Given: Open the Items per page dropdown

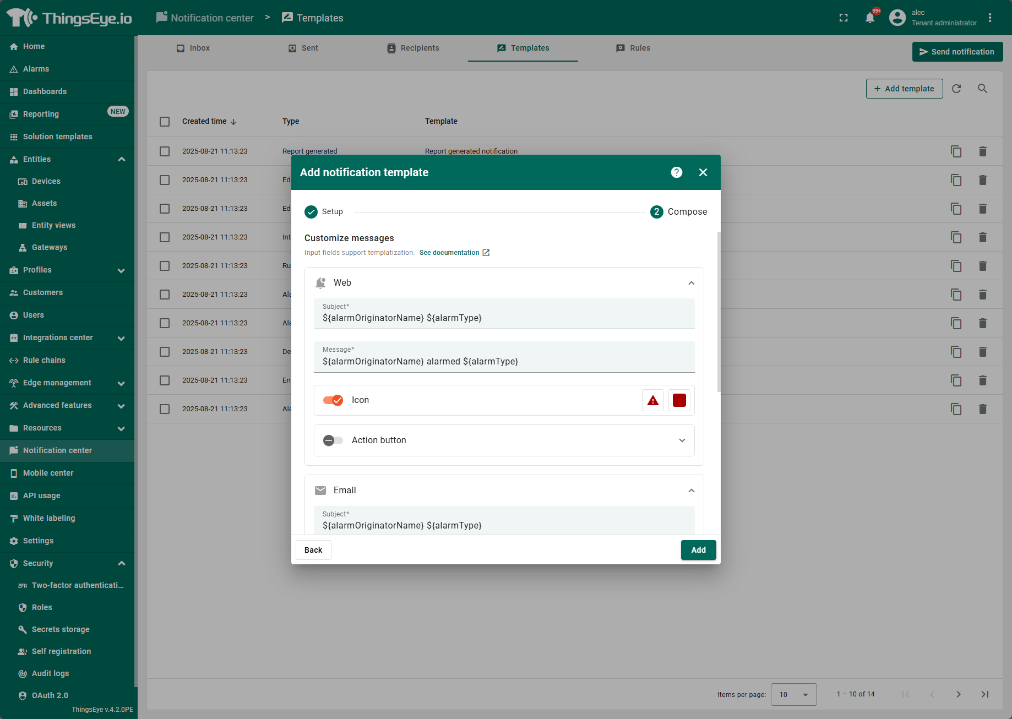Looking at the screenshot, I should click(x=795, y=694).
